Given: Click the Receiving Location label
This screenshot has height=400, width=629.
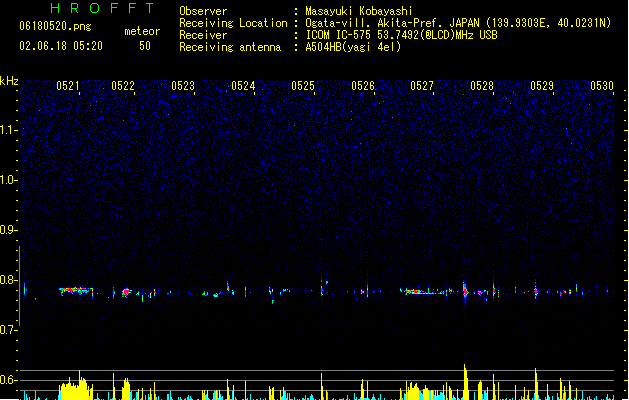Looking at the screenshot, I should [x=233, y=23].
